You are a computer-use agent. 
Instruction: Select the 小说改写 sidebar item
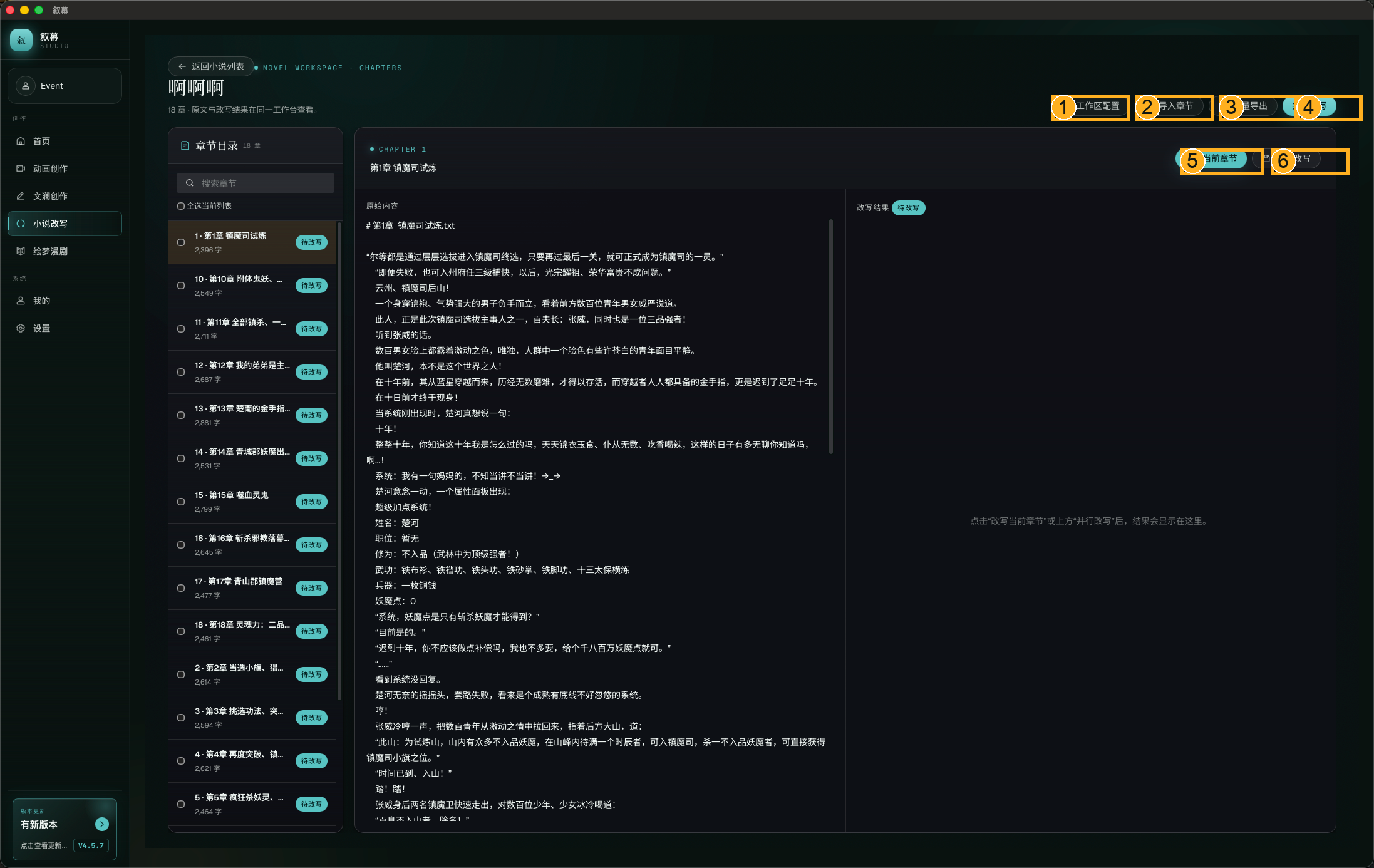[x=65, y=224]
